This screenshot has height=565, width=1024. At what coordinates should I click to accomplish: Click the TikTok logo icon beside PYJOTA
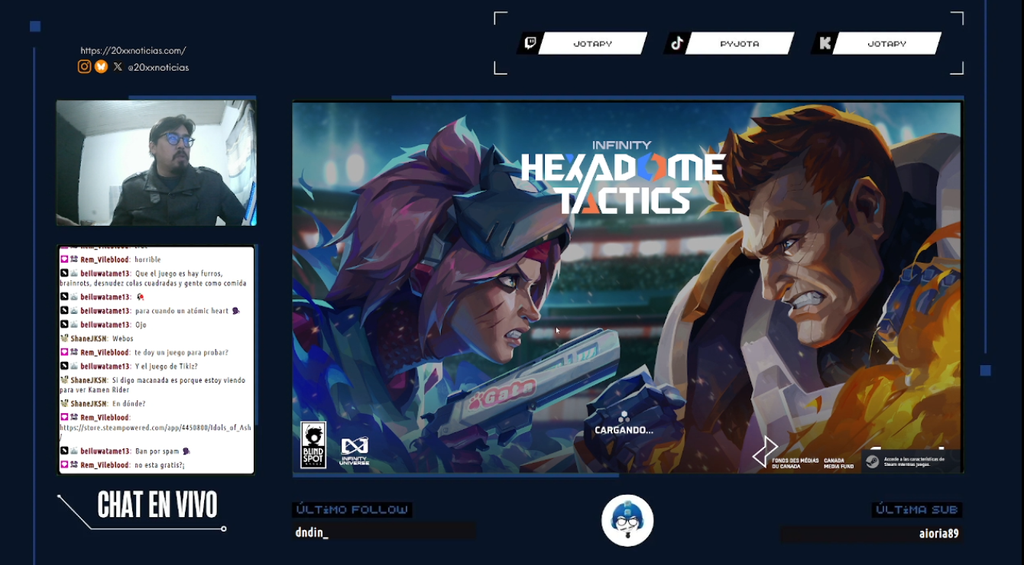point(677,43)
